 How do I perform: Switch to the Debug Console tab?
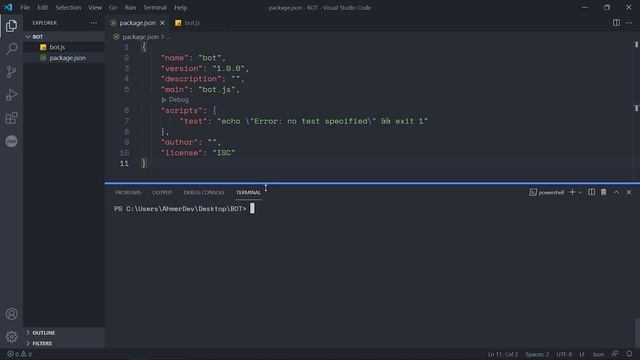tap(204, 192)
